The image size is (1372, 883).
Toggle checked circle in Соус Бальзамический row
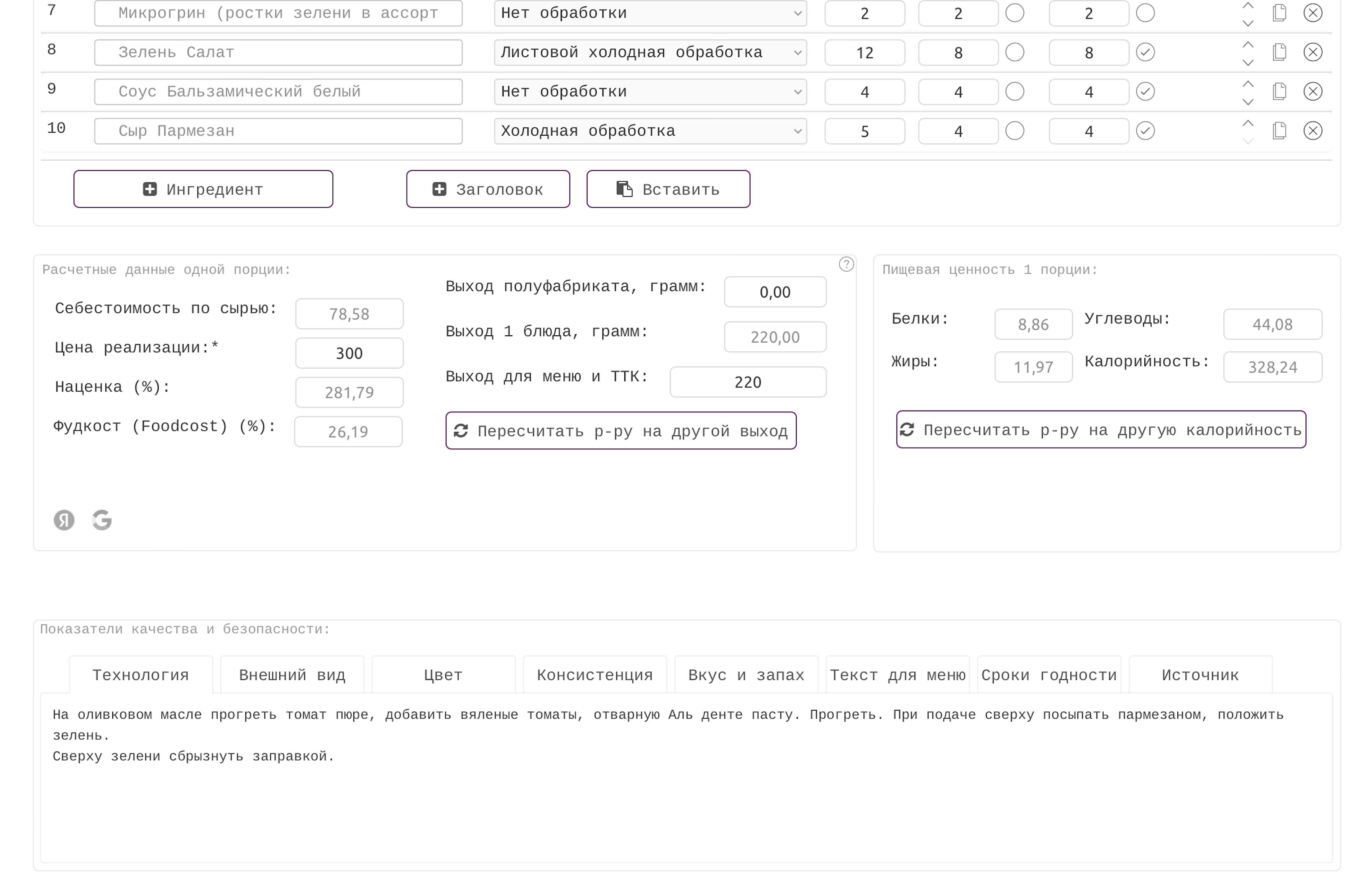(x=1145, y=91)
